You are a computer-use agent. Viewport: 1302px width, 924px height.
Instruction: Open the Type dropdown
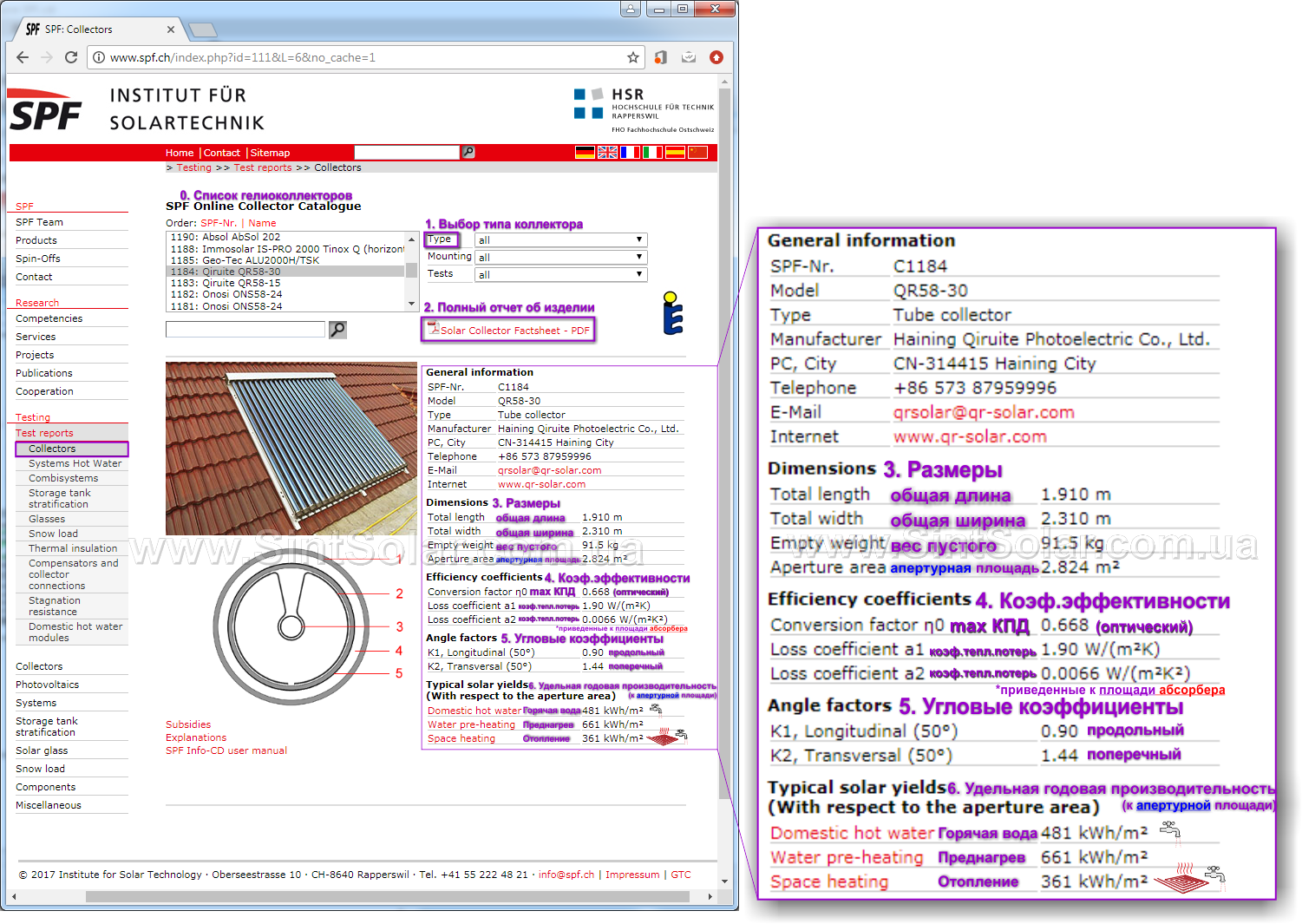point(560,240)
